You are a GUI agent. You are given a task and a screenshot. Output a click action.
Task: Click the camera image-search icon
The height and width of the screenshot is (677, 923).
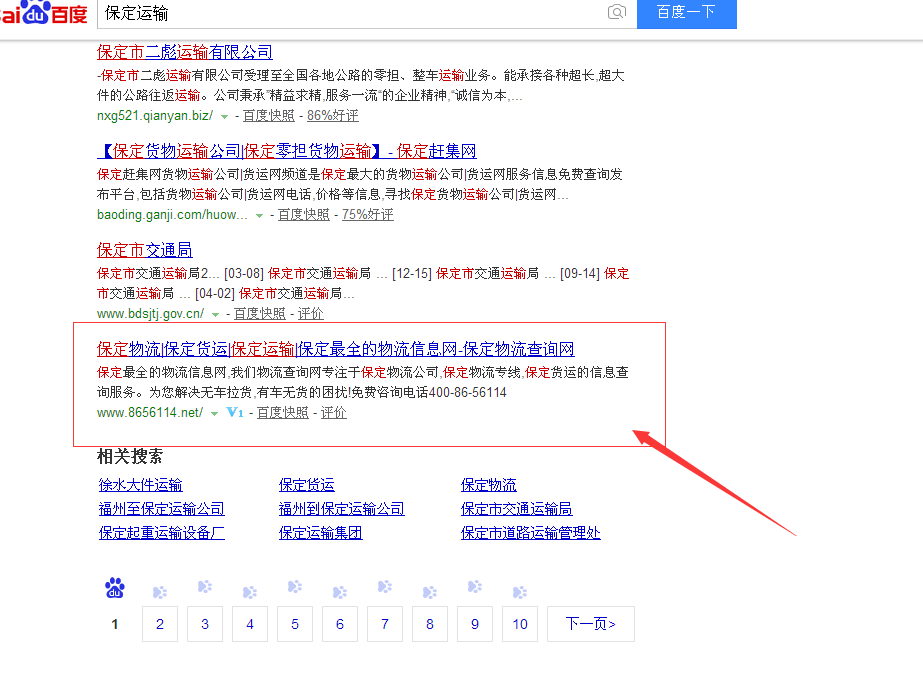616,12
